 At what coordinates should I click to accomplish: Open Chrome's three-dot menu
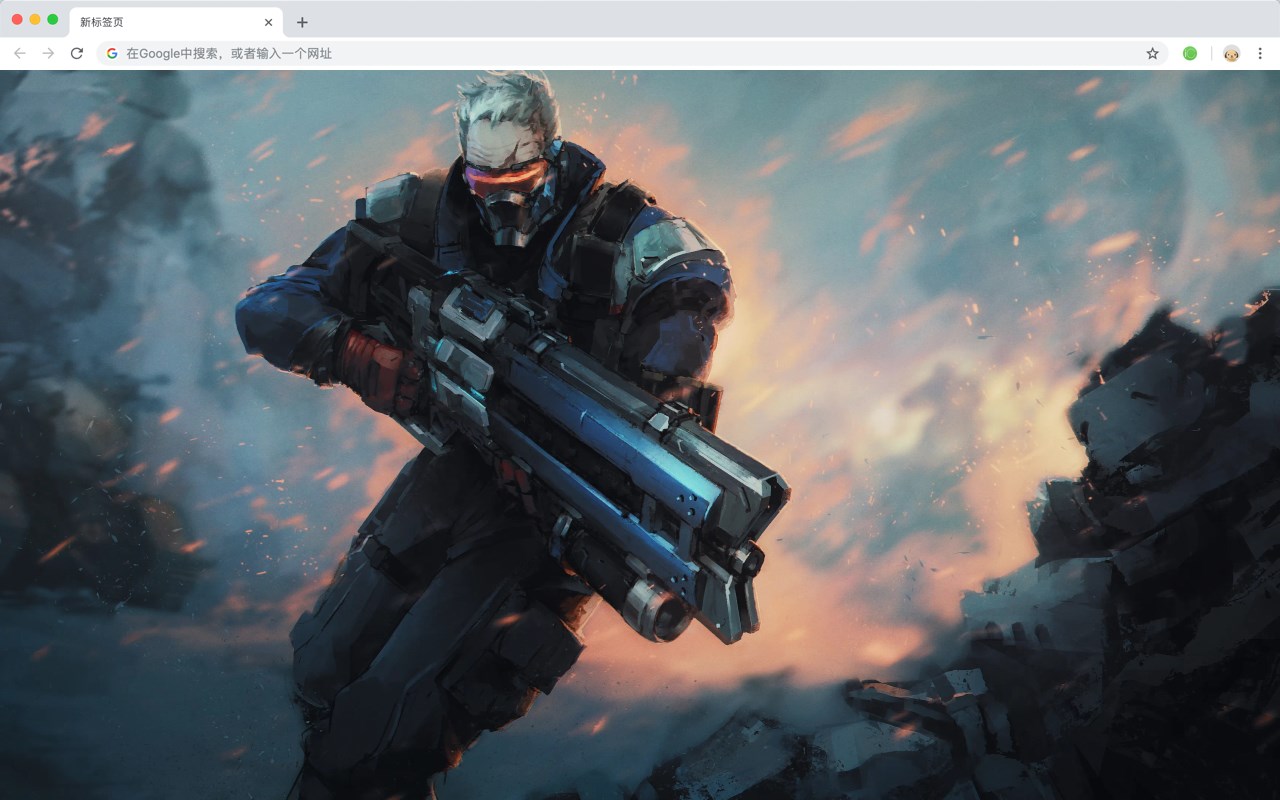(x=1260, y=53)
